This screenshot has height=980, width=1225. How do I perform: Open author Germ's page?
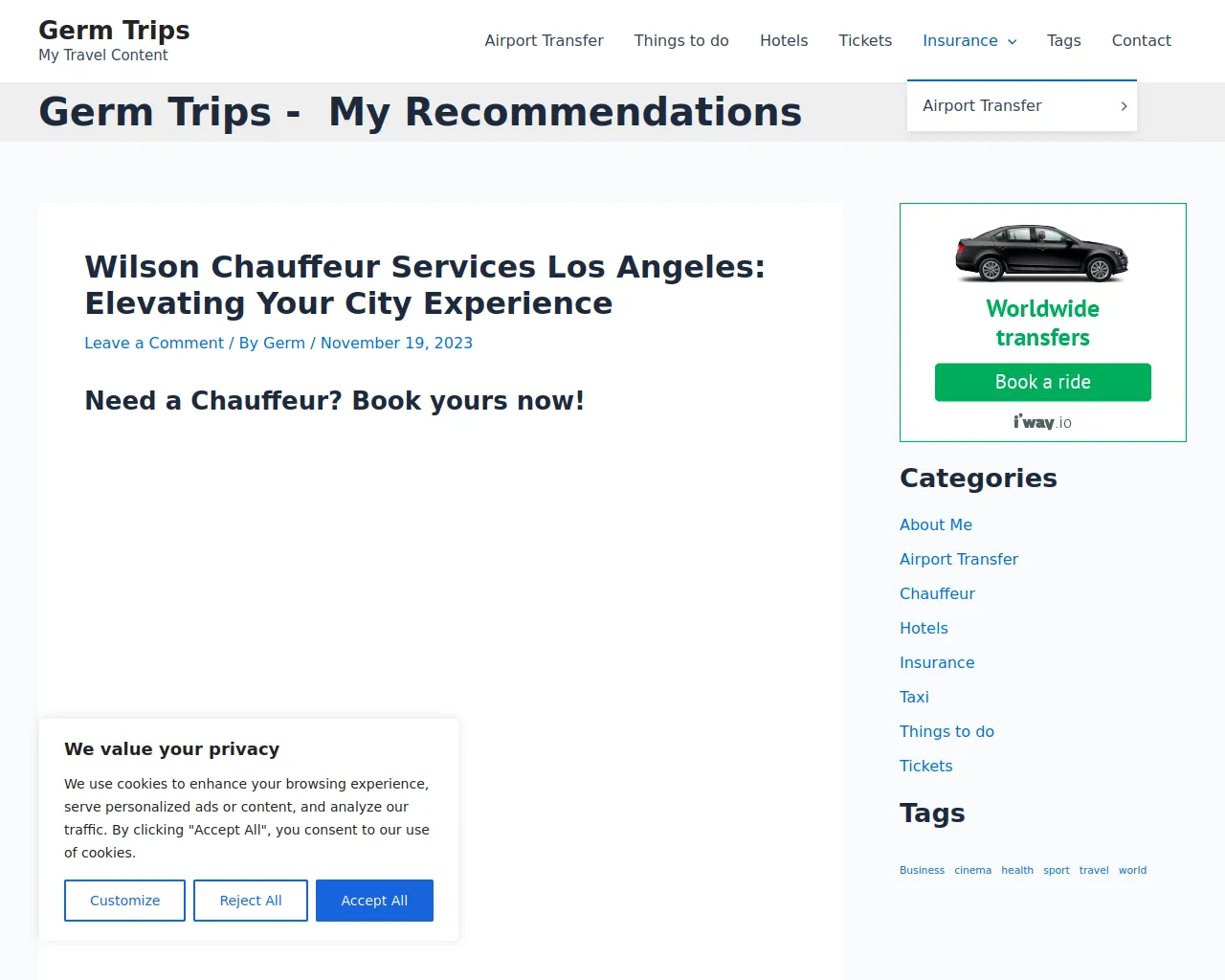click(x=284, y=343)
